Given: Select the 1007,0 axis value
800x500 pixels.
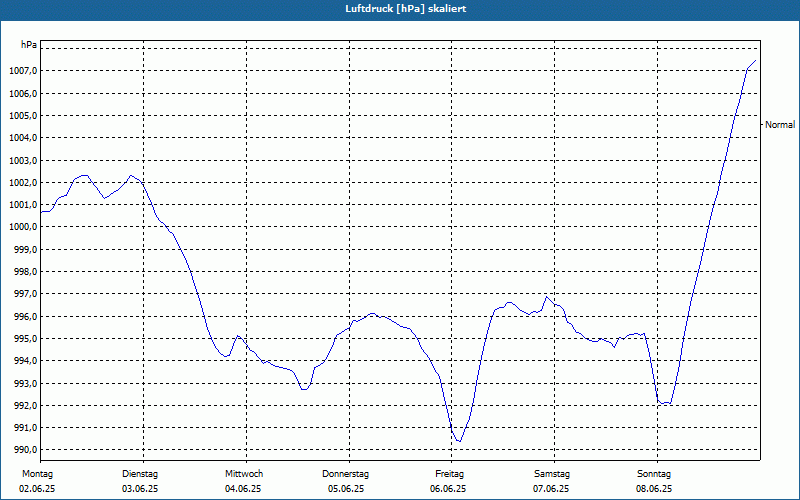Looking at the screenshot, I should 23,71.
